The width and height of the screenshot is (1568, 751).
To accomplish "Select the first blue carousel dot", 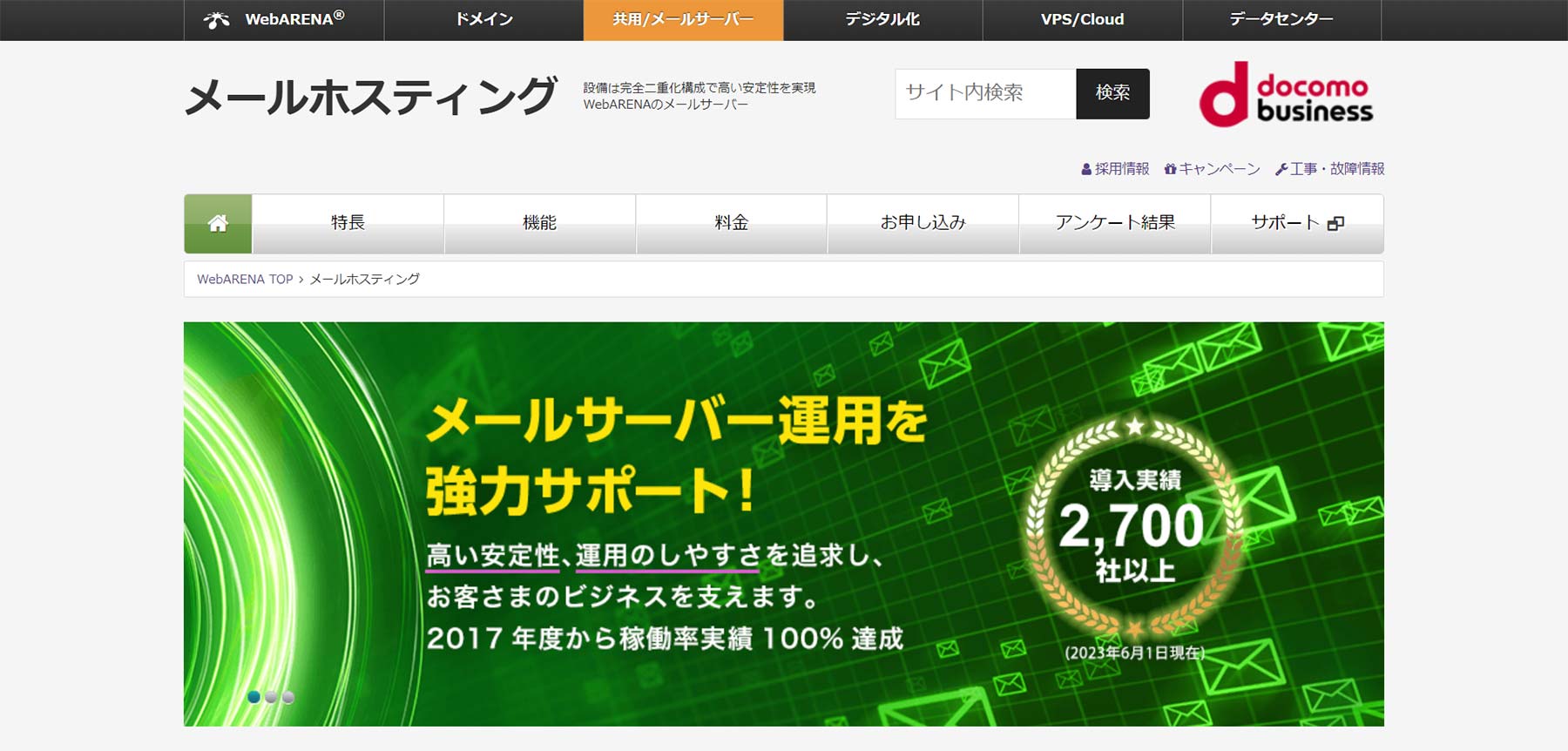I will (253, 697).
